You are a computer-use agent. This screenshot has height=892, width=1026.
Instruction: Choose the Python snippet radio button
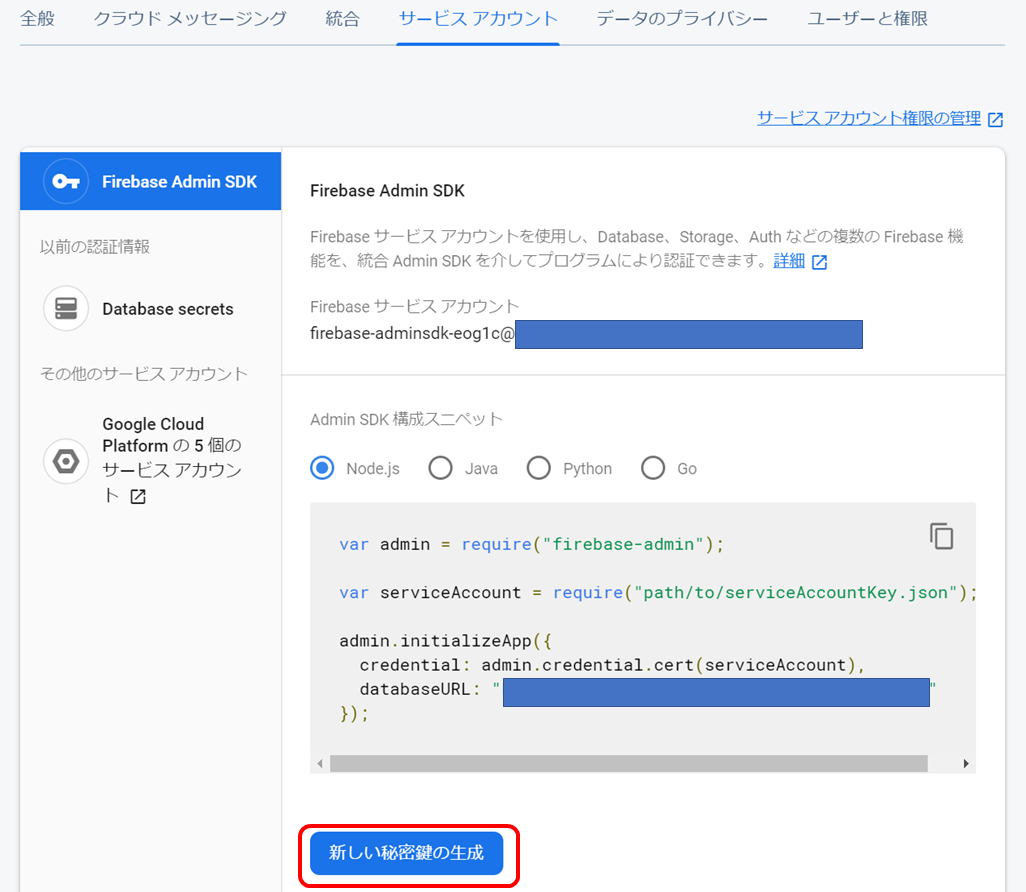tap(539, 468)
